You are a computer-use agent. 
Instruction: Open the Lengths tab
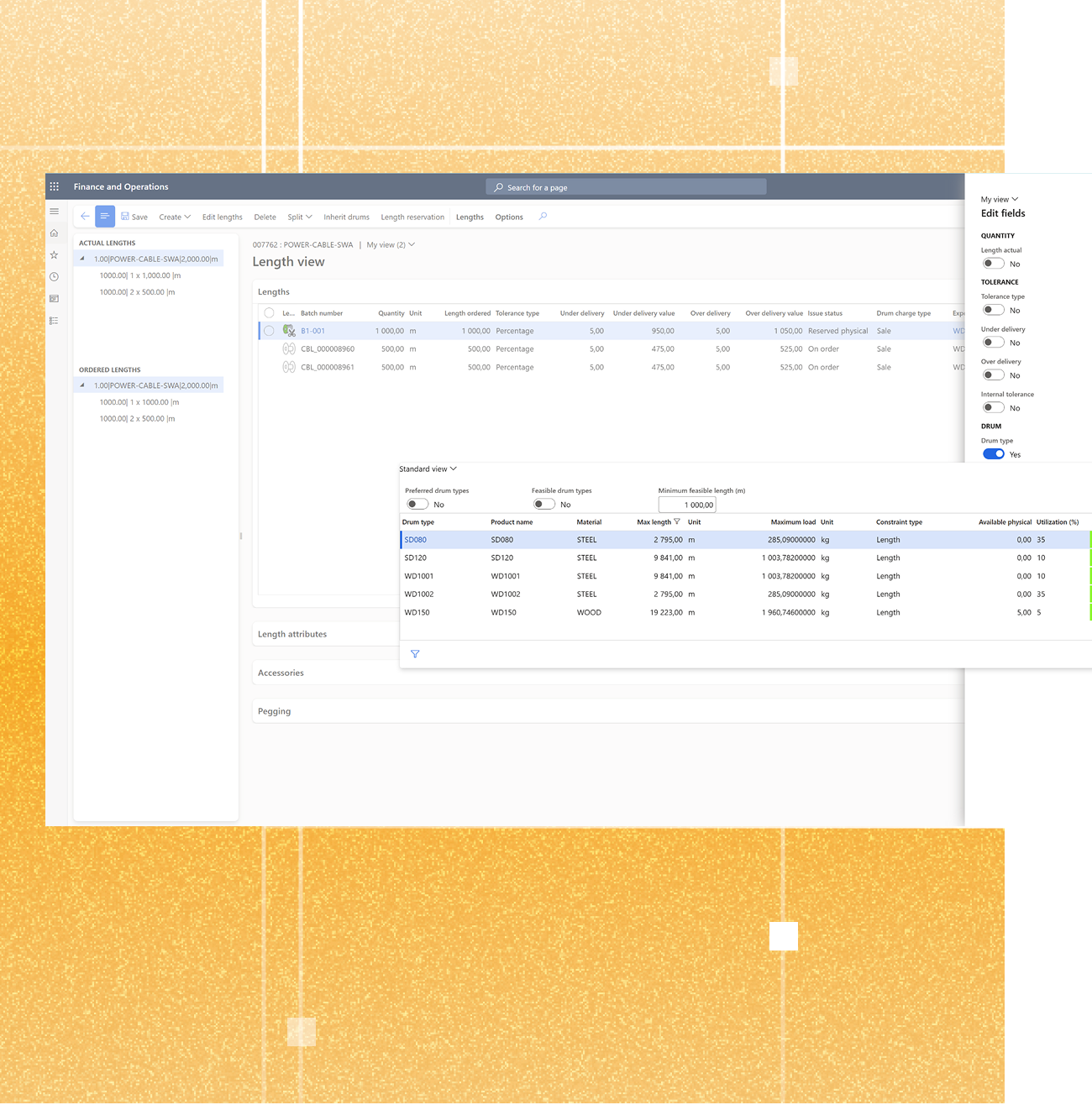tap(470, 217)
